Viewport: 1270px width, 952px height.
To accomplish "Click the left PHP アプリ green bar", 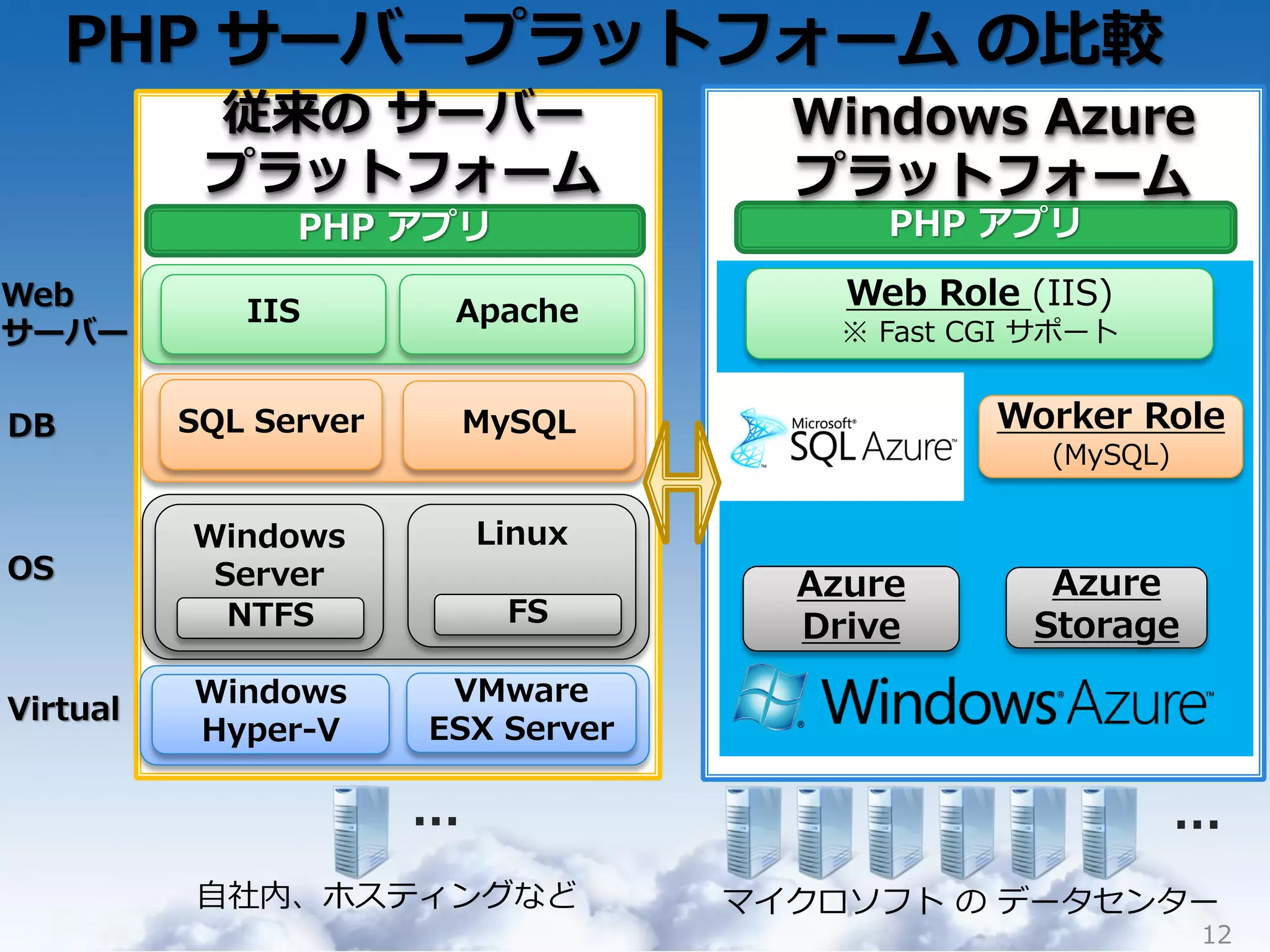I will 395,230.
